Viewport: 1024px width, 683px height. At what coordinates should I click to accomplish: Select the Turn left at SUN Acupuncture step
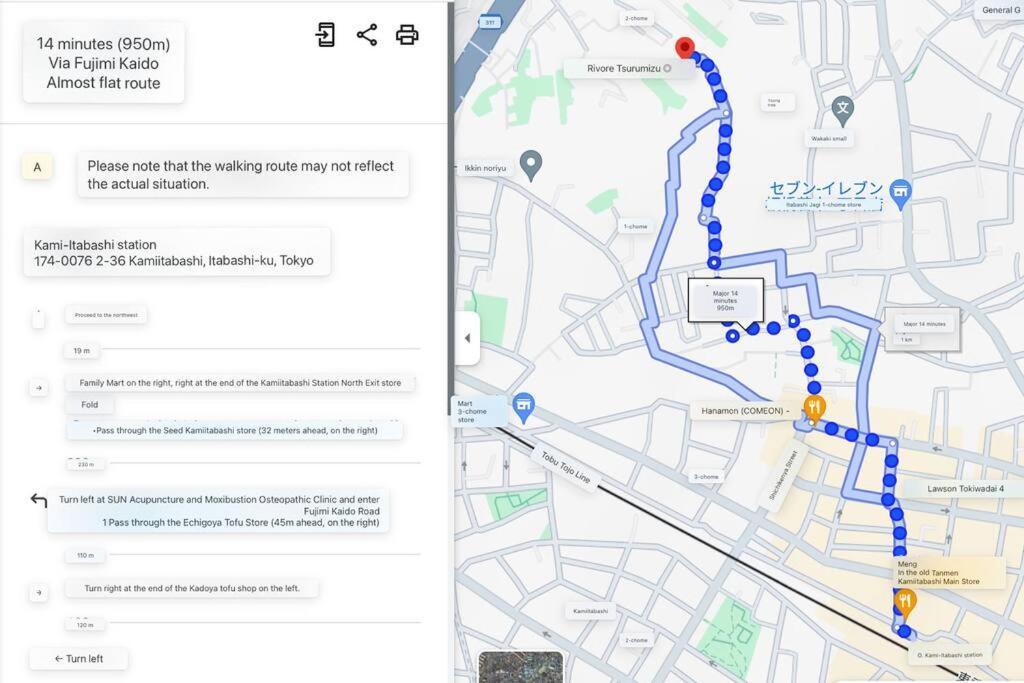[218, 510]
